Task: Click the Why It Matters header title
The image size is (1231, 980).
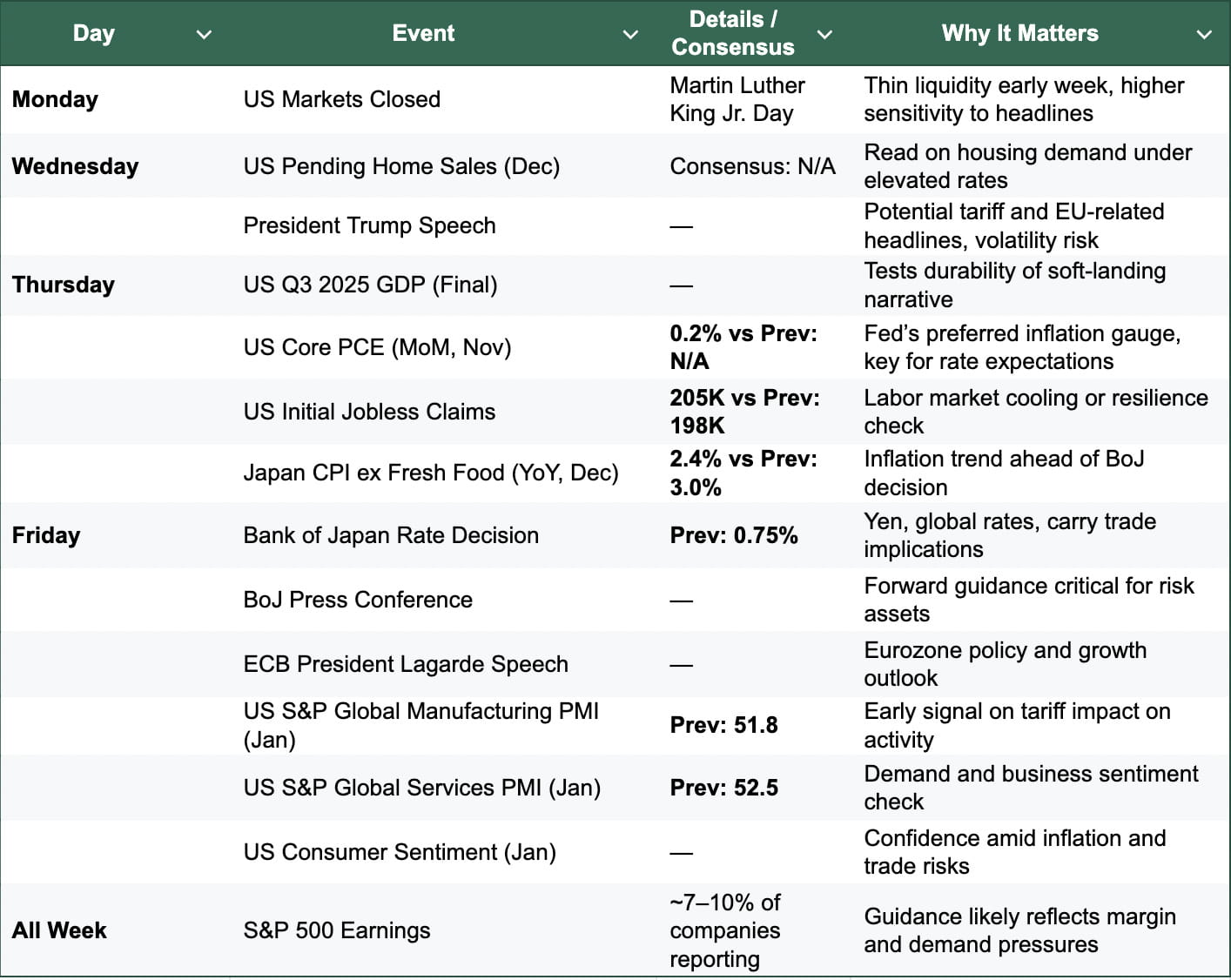Action: click(x=1019, y=33)
